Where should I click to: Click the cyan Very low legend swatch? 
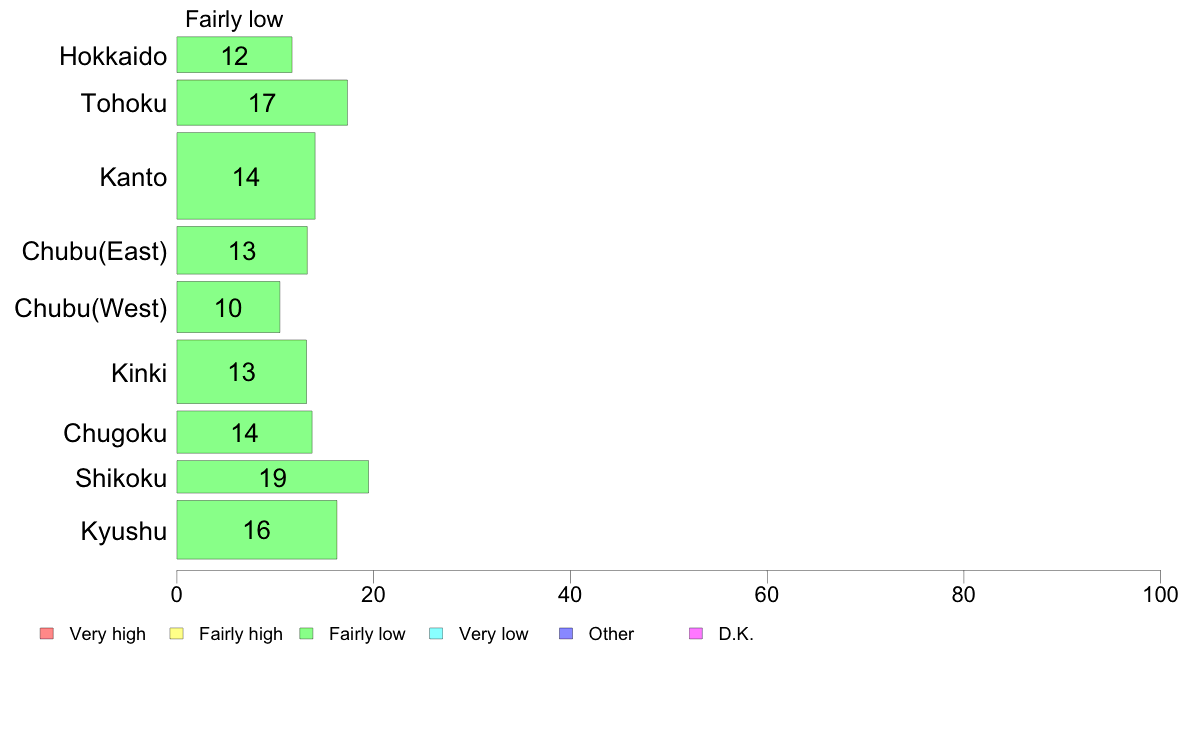(x=435, y=633)
